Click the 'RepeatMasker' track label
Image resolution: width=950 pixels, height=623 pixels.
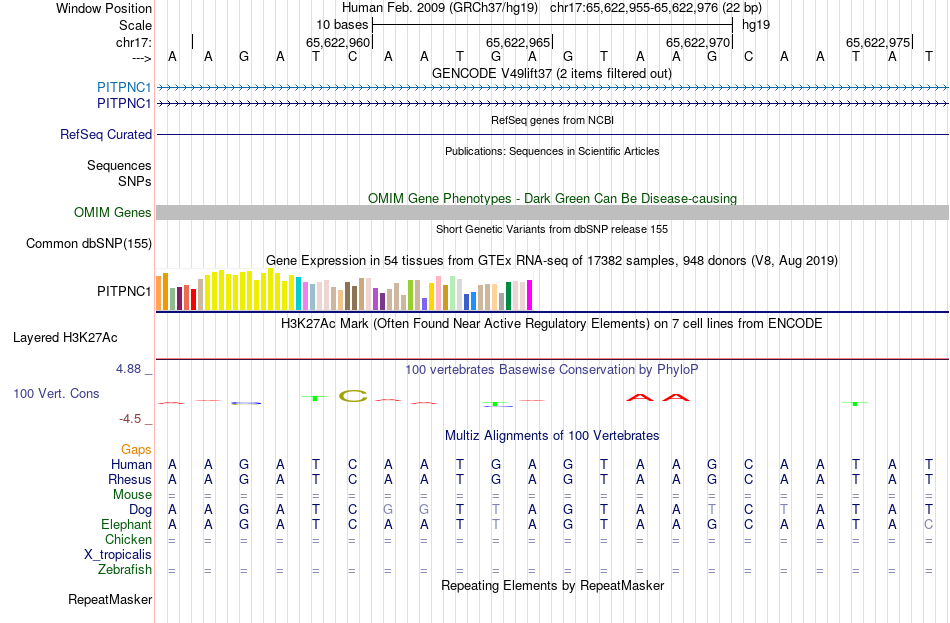pos(110,599)
